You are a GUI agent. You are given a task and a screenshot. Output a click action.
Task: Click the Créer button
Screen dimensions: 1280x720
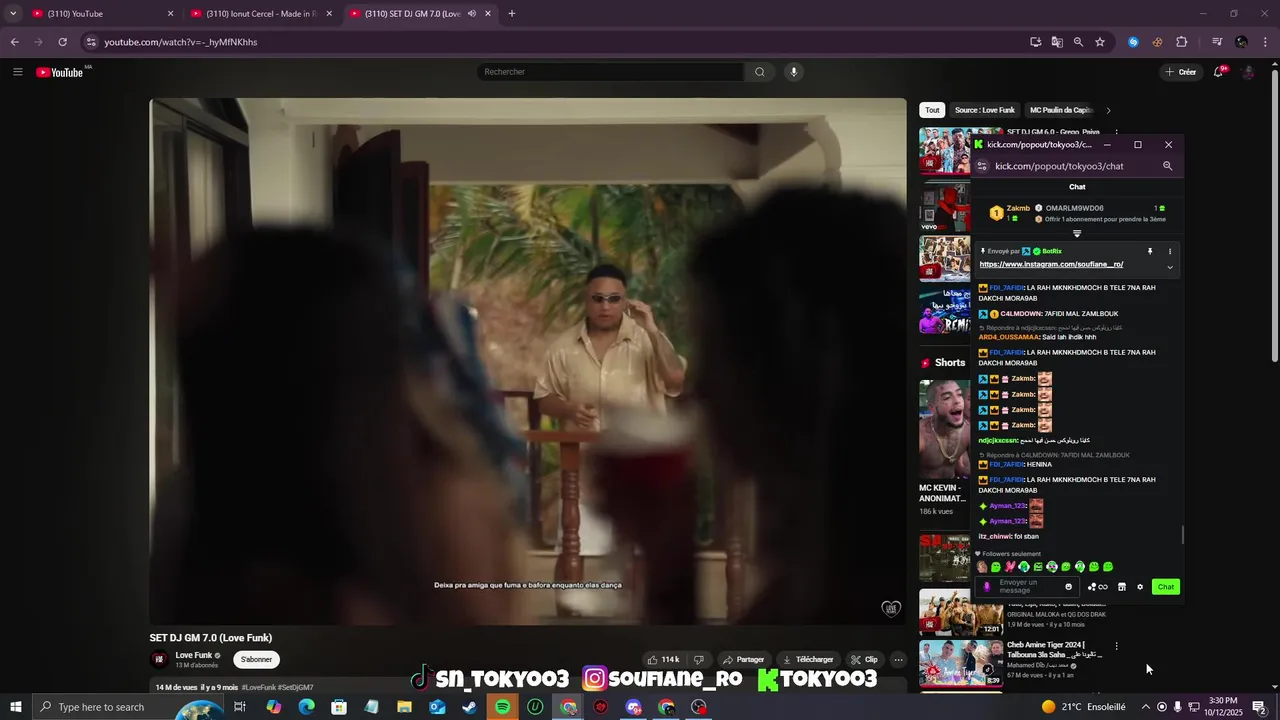pos(1181,72)
